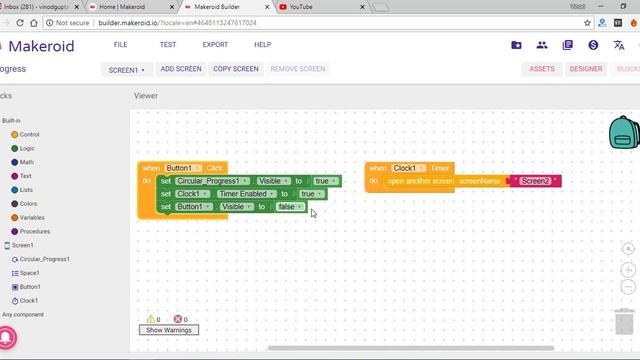Click the warning triangle icon
This screenshot has height=360, width=640.
(x=151, y=319)
